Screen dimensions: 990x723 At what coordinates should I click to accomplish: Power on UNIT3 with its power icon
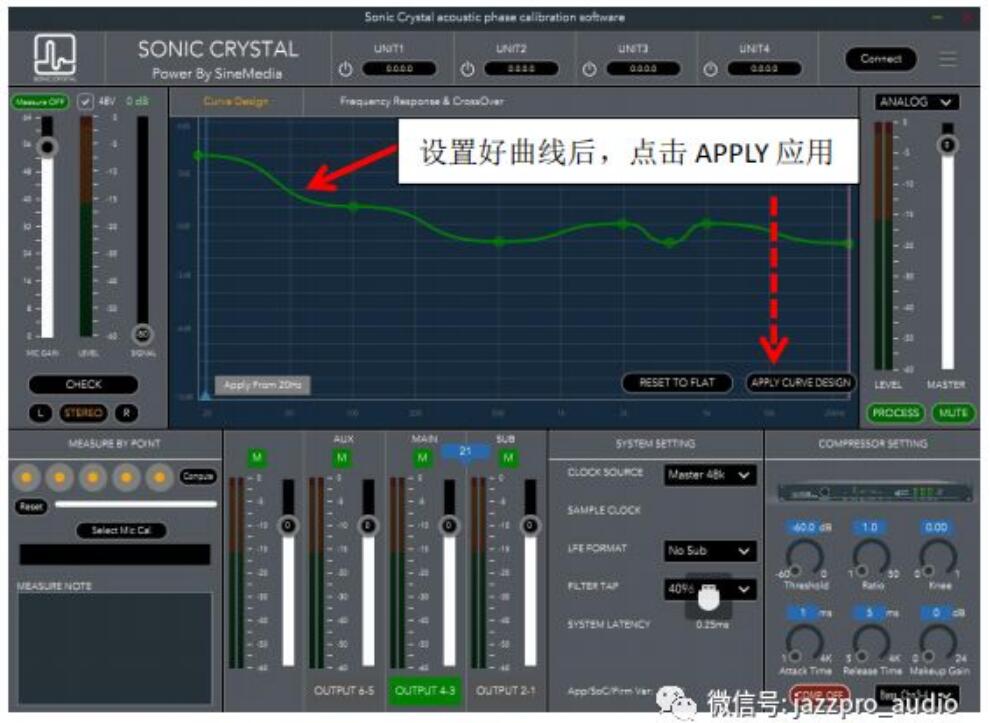[589, 69]
